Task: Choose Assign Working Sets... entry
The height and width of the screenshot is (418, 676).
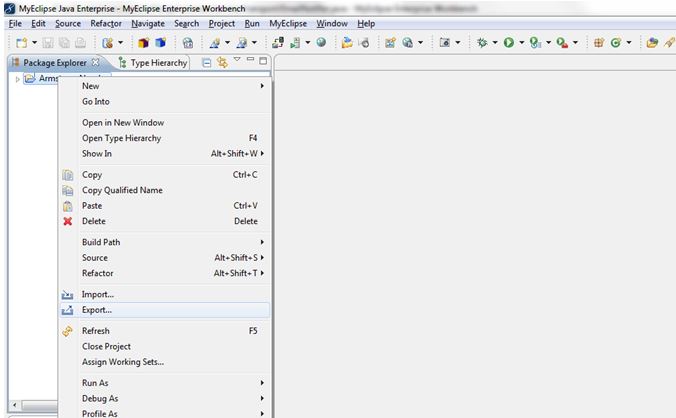Action: click(164, 362)
